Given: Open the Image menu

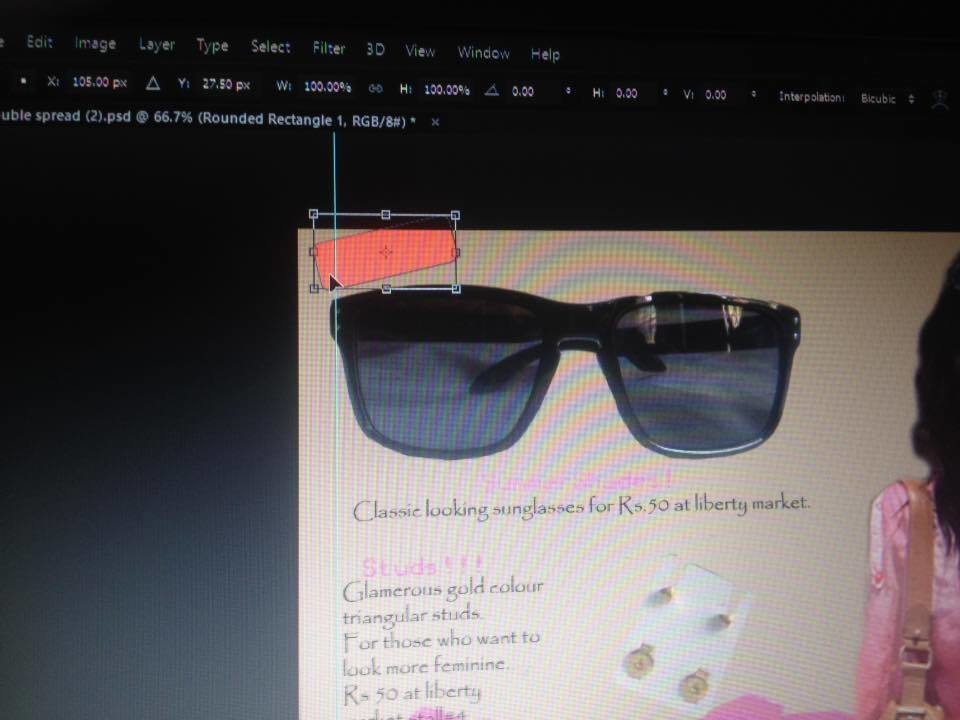Looking at the screenshot, I should click(x=96, y=43).
